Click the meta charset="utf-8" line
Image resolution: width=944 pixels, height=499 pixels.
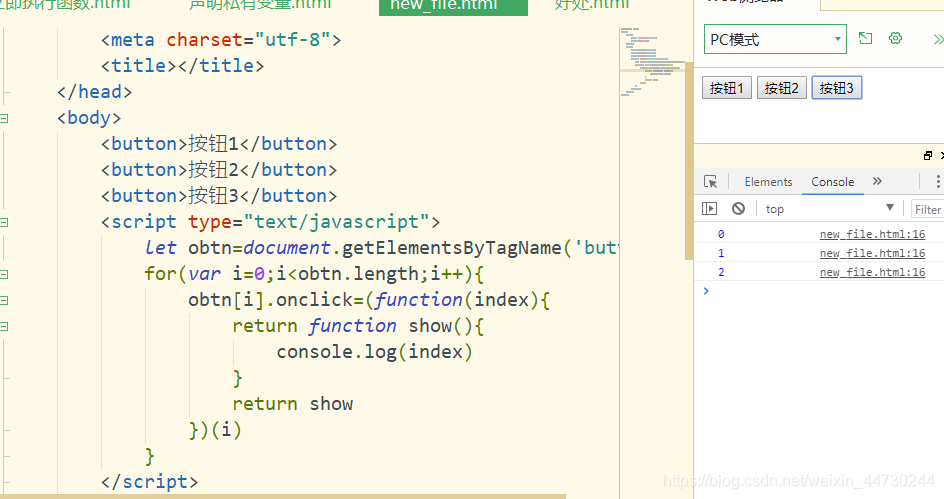click(221, 40)
